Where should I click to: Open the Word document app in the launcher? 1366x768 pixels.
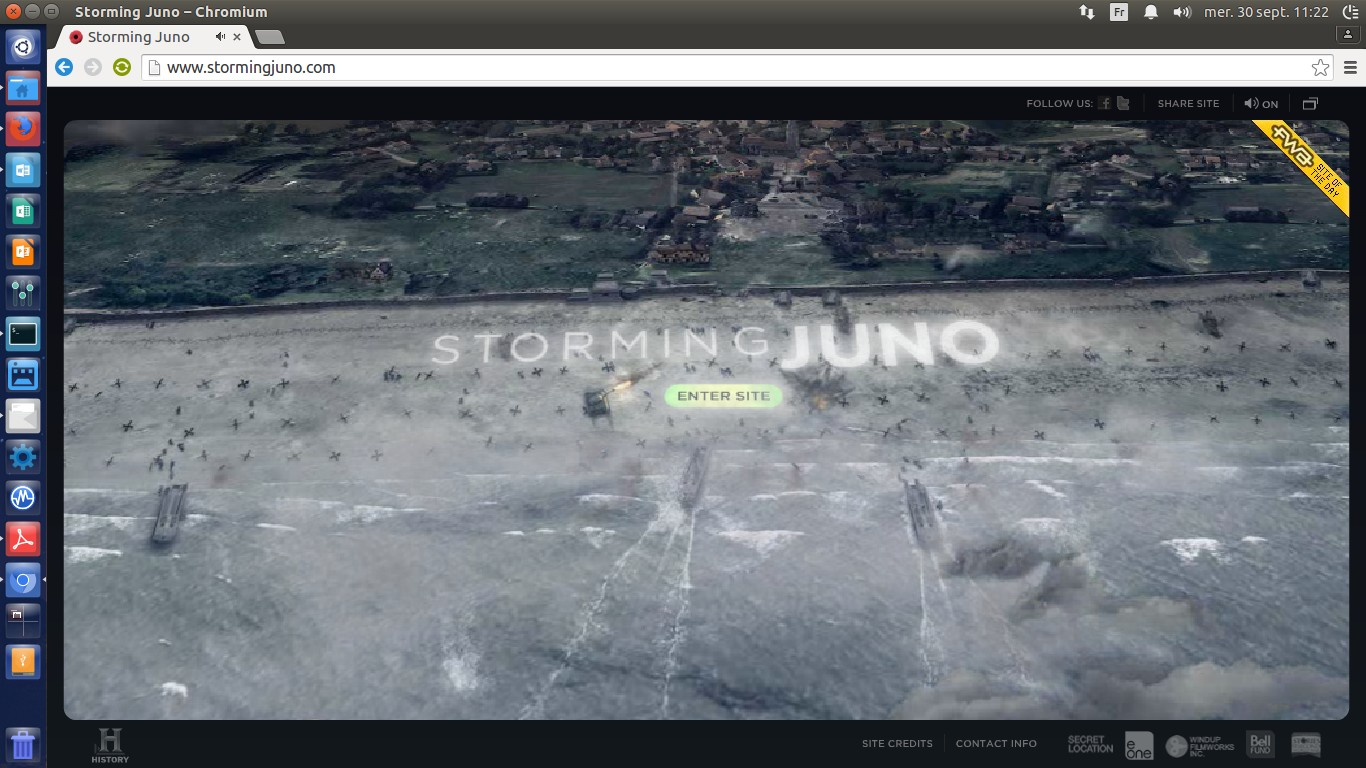point(23,169)
